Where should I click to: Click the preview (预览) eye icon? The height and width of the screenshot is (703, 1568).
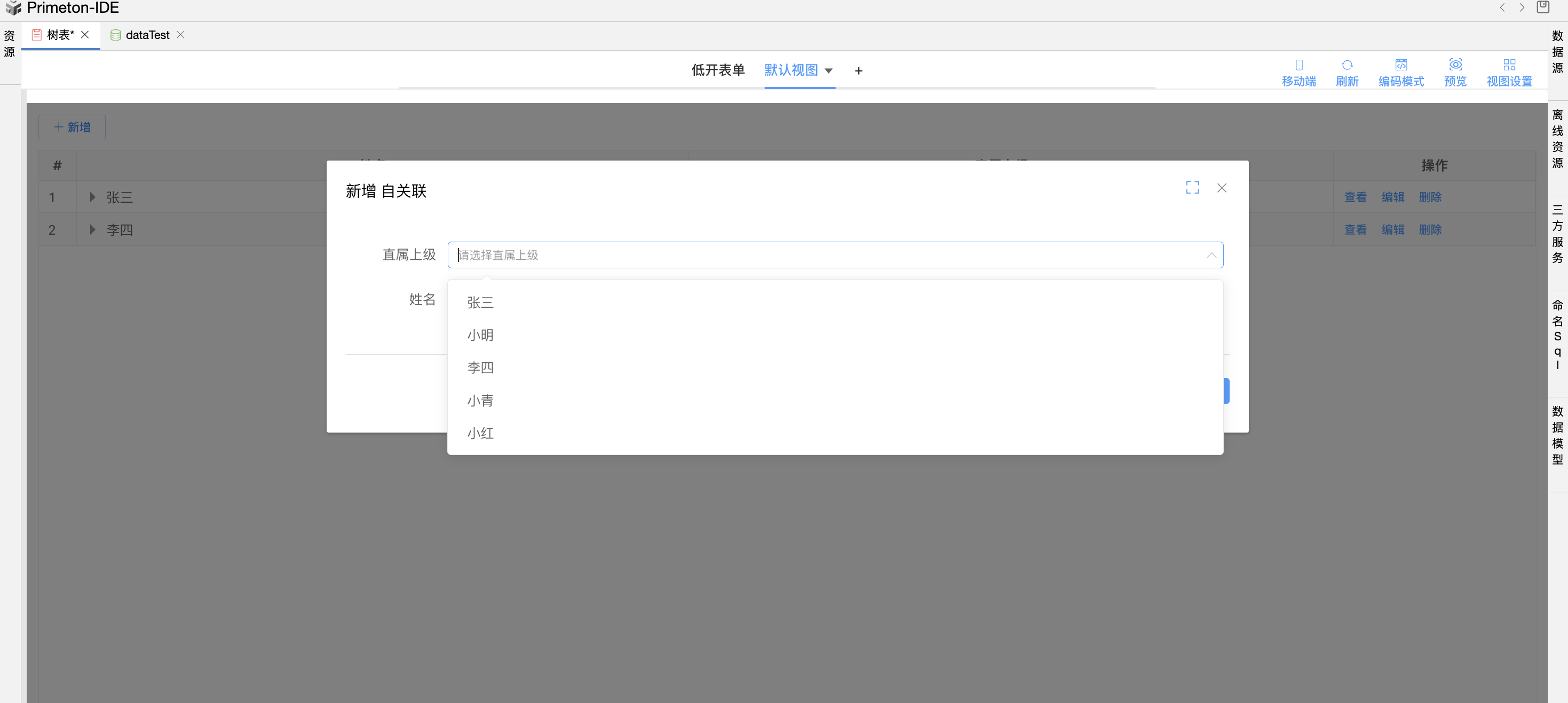coord(1455,65)
